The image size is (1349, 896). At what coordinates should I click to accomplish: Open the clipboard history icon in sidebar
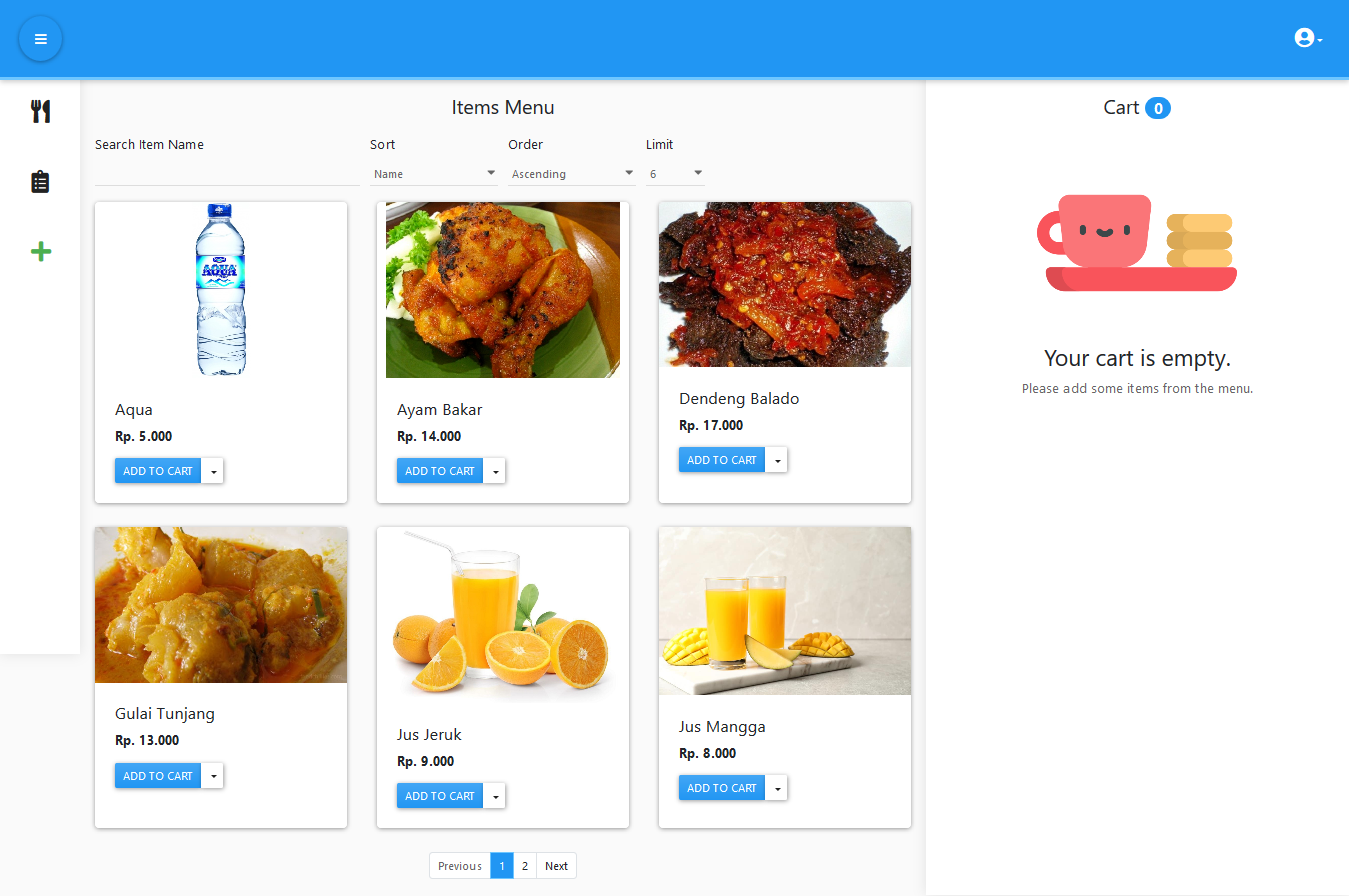point(40,182)
